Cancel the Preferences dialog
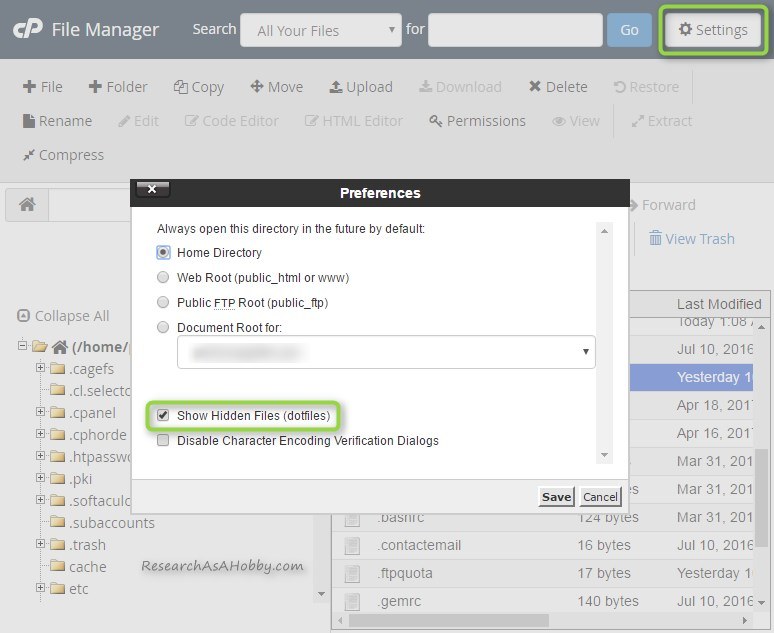This screenshot has height=633, width=774. point(600,497)
